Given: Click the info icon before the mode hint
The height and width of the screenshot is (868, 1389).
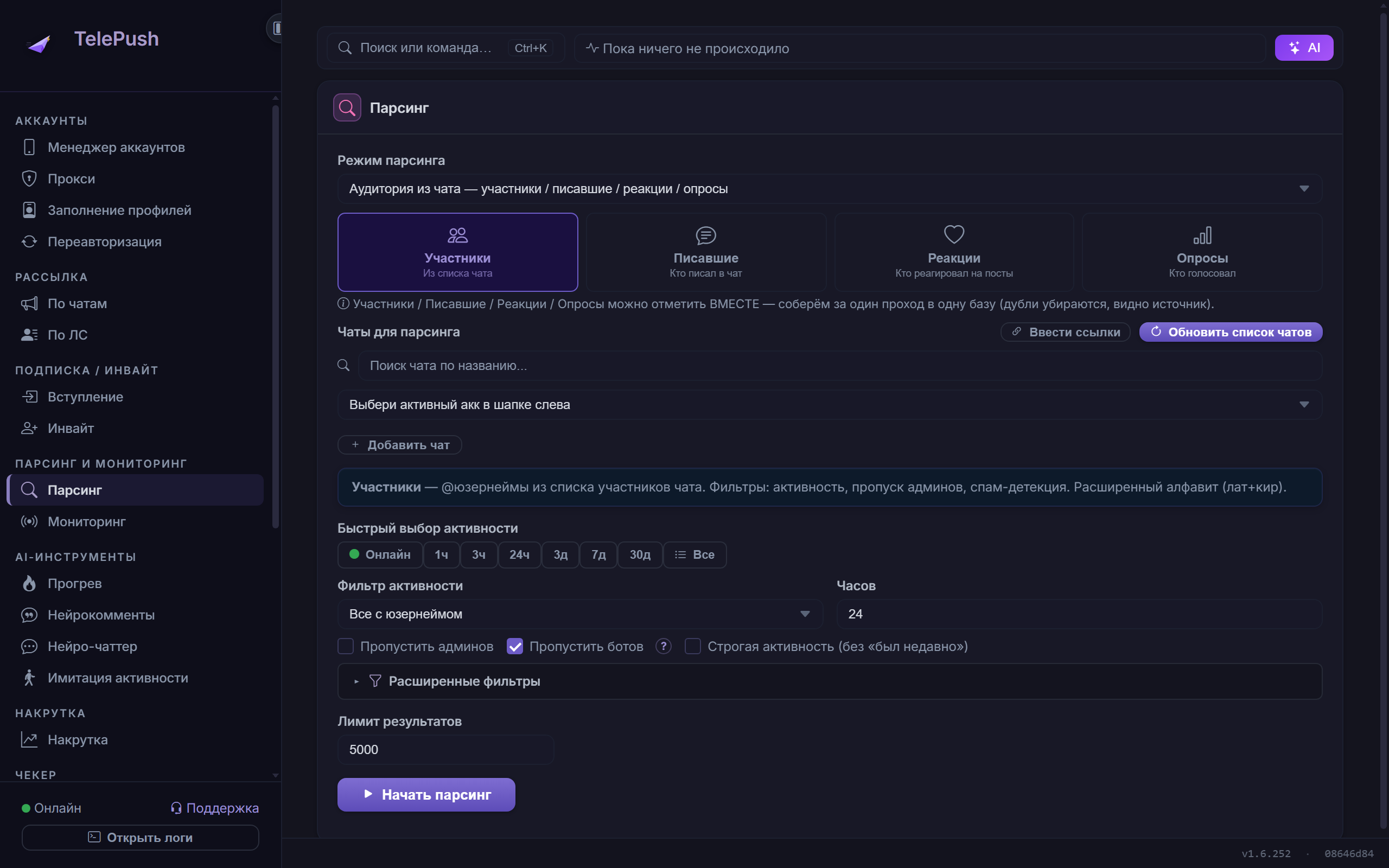Looking at the screenshot, I should pos(343,304).
